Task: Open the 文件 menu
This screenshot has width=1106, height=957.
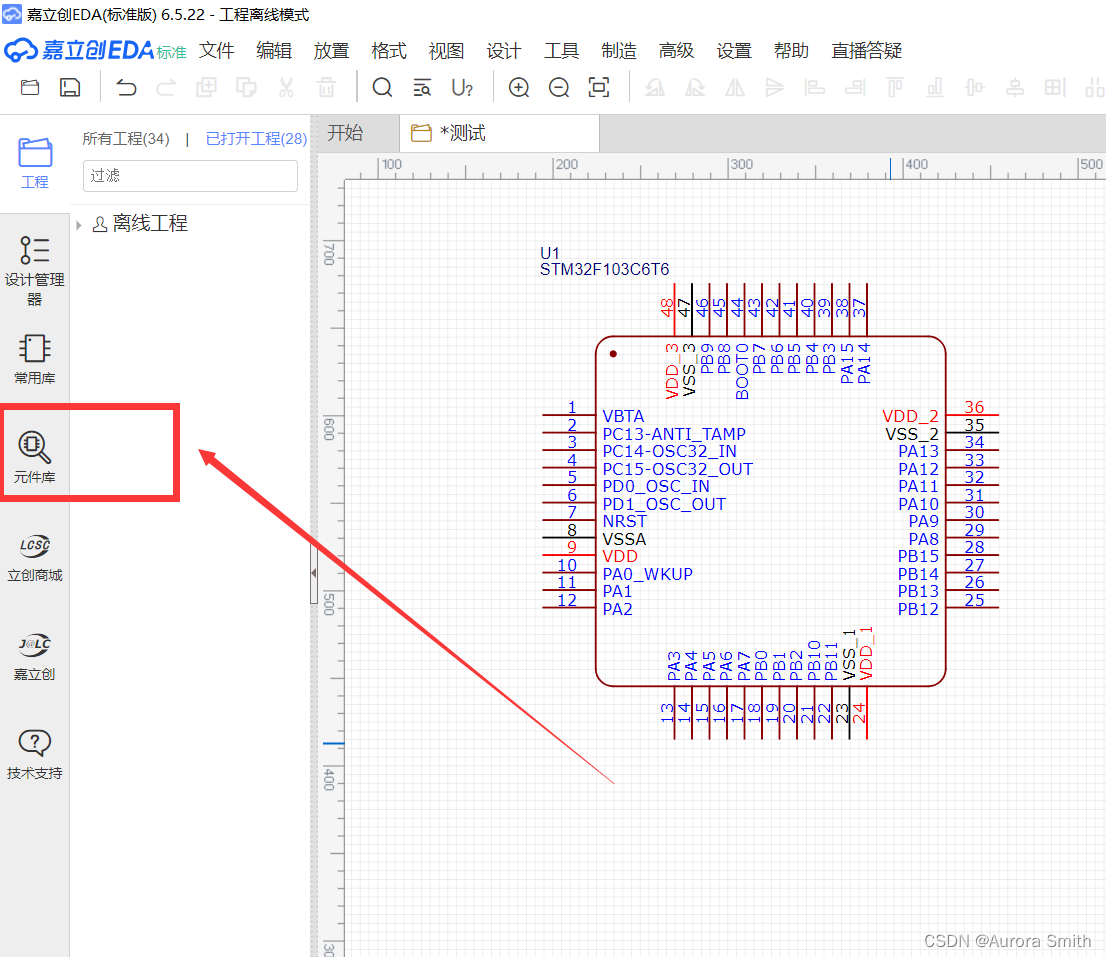Action: click(216, 51)
